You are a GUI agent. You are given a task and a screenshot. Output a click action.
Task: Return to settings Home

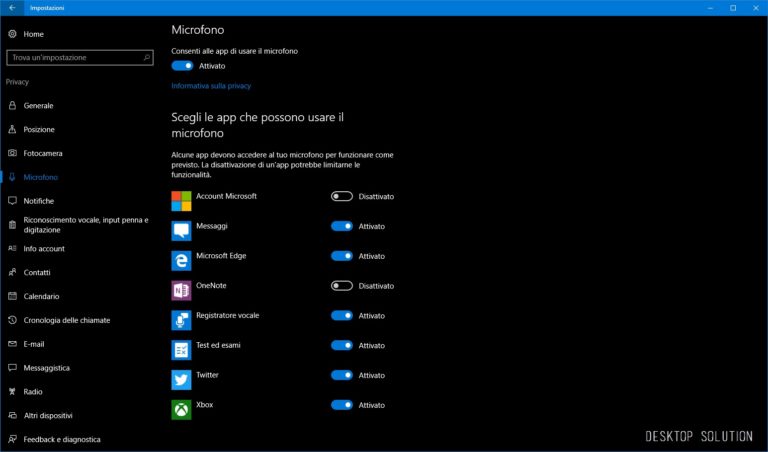33,34
